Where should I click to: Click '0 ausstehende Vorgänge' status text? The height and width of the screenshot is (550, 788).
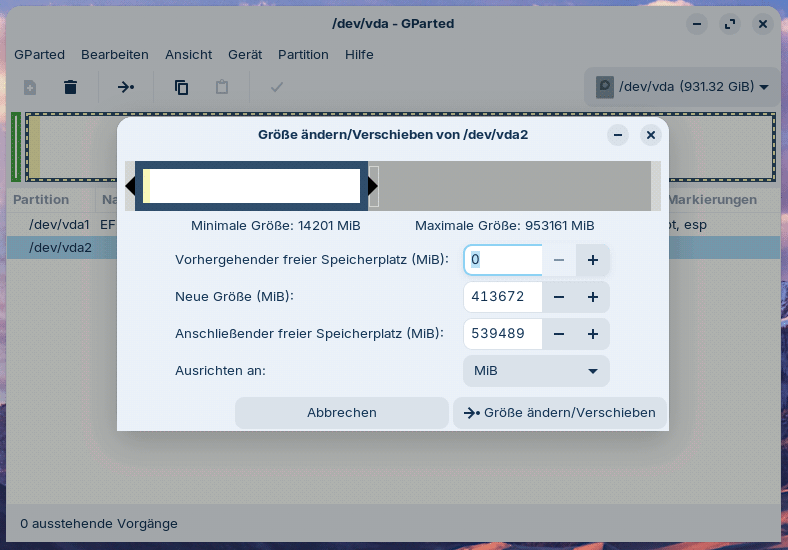99,524
